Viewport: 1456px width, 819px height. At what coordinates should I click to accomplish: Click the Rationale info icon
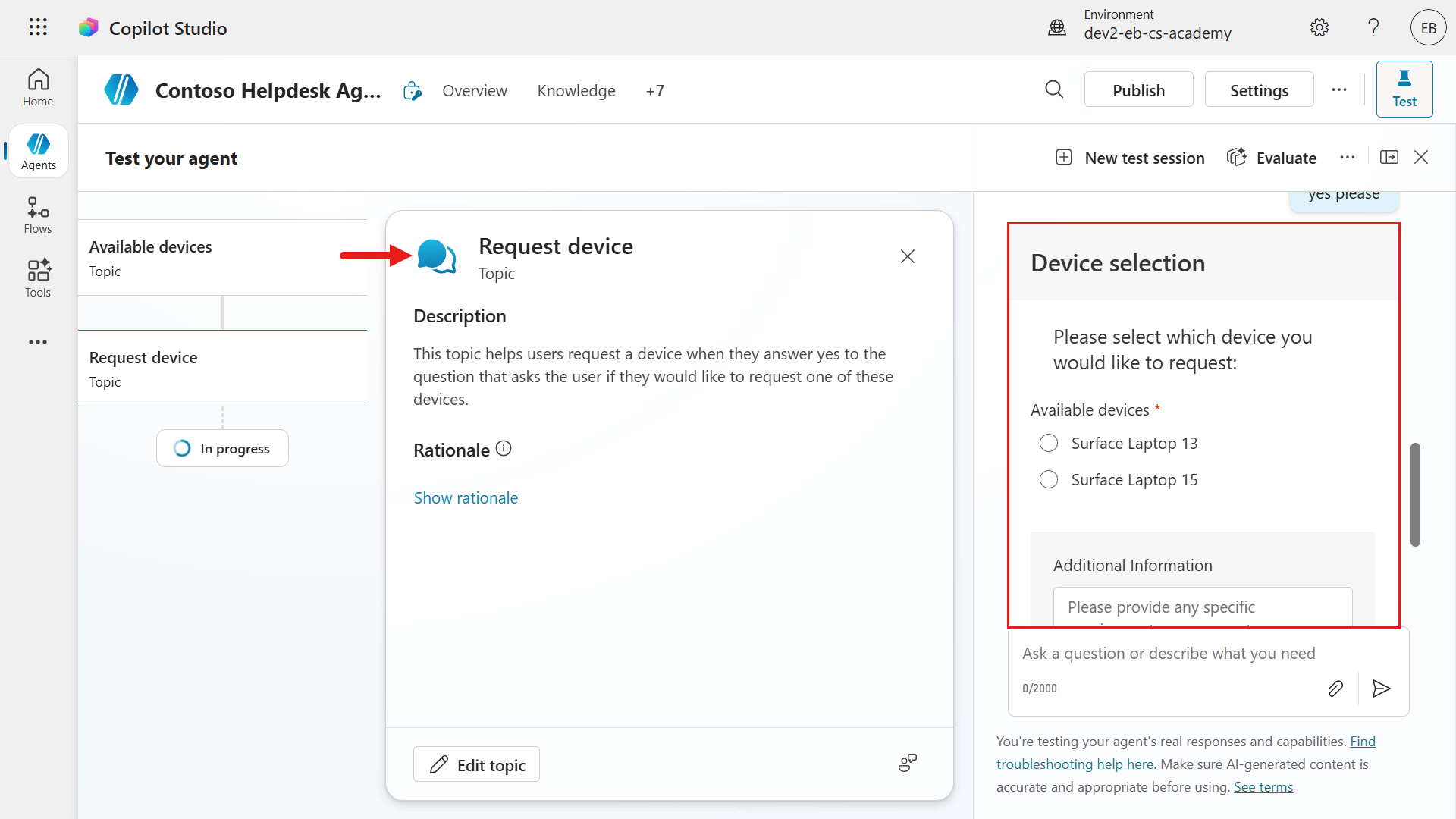(x=504, y=449)
